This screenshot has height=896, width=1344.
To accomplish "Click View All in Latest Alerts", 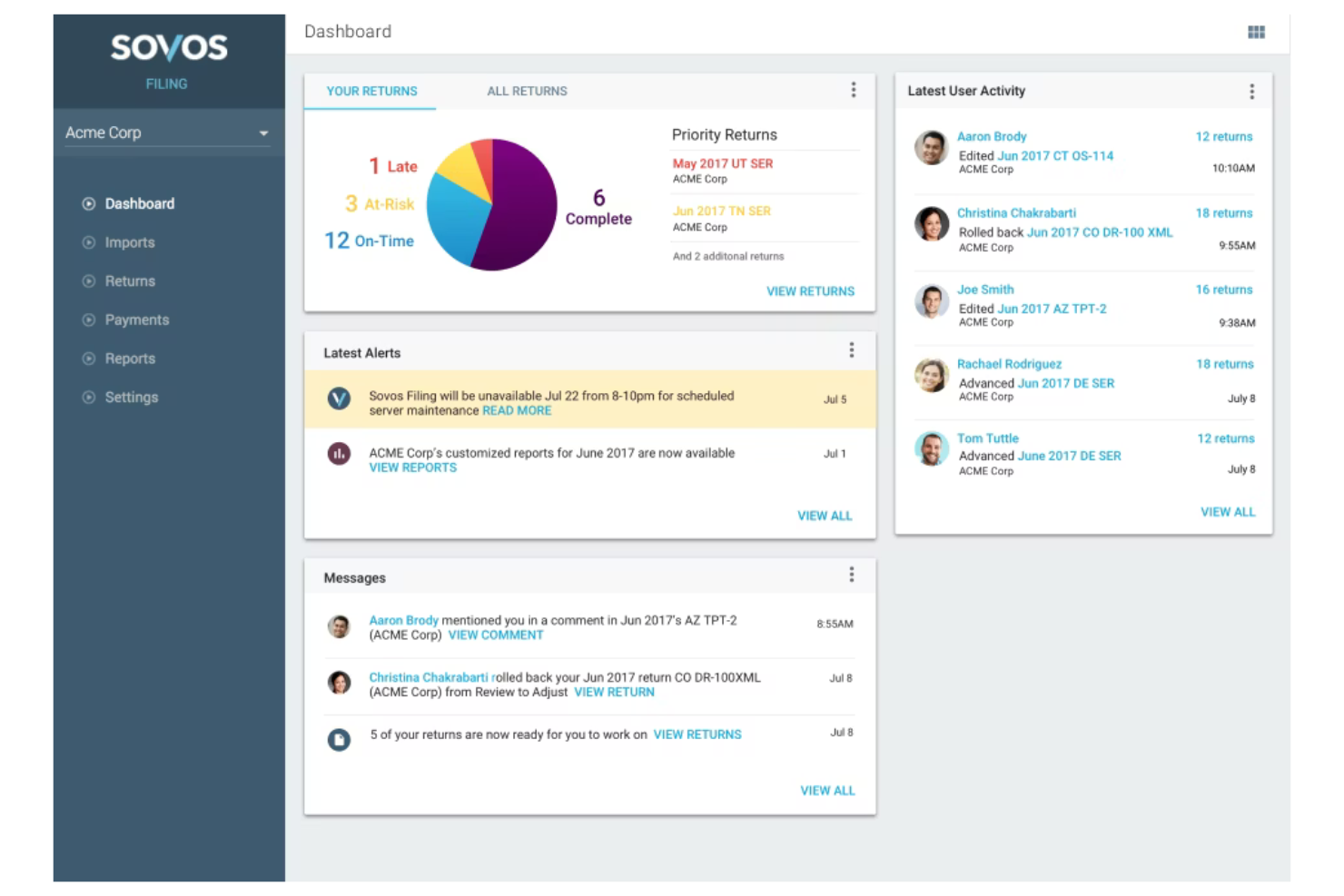I will (825, 516).
